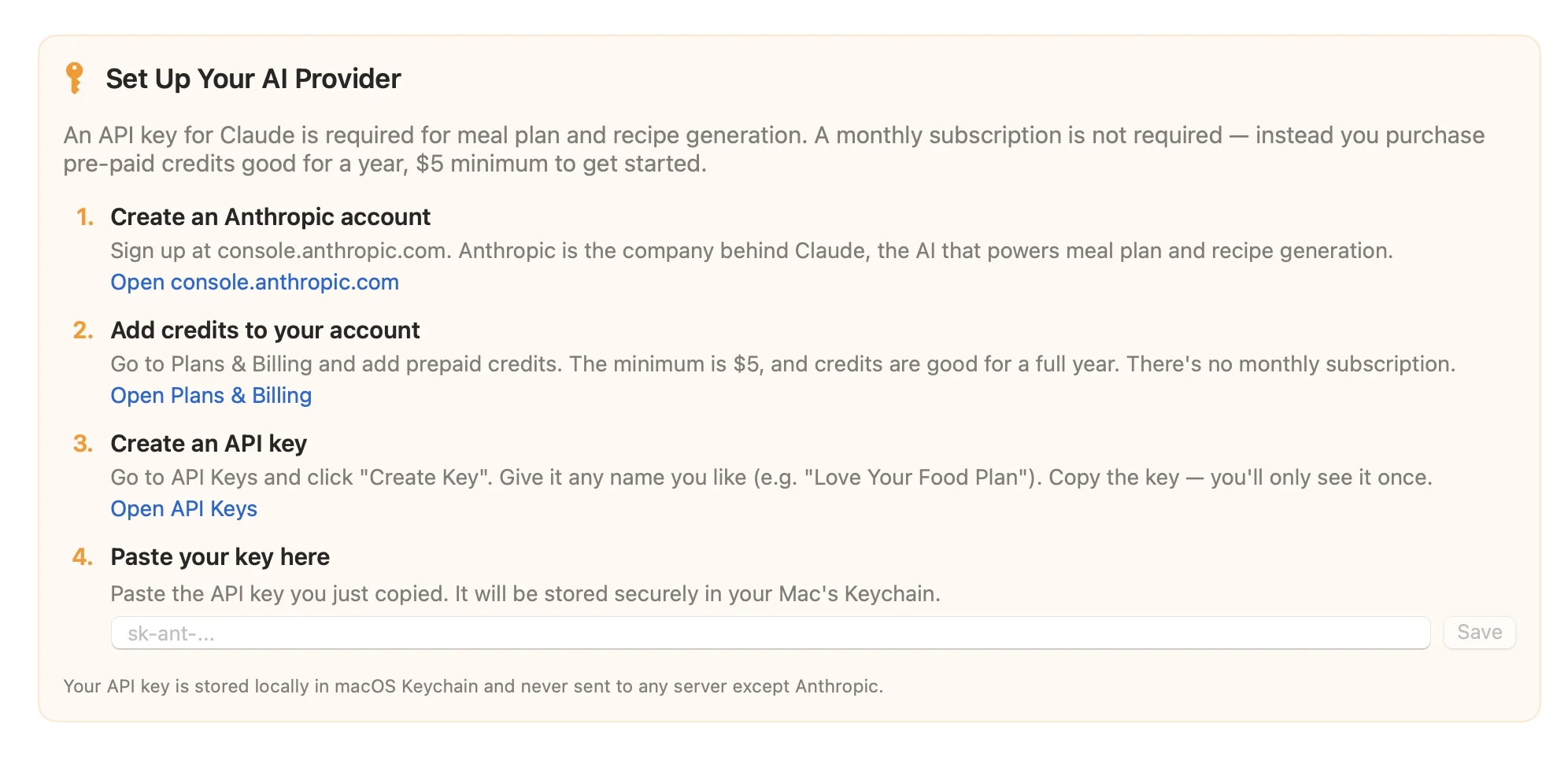The height and width of the screenshot is (757, 1568).
Task: Click the Keychain storage disclaimer text
Action: (474, 685)
